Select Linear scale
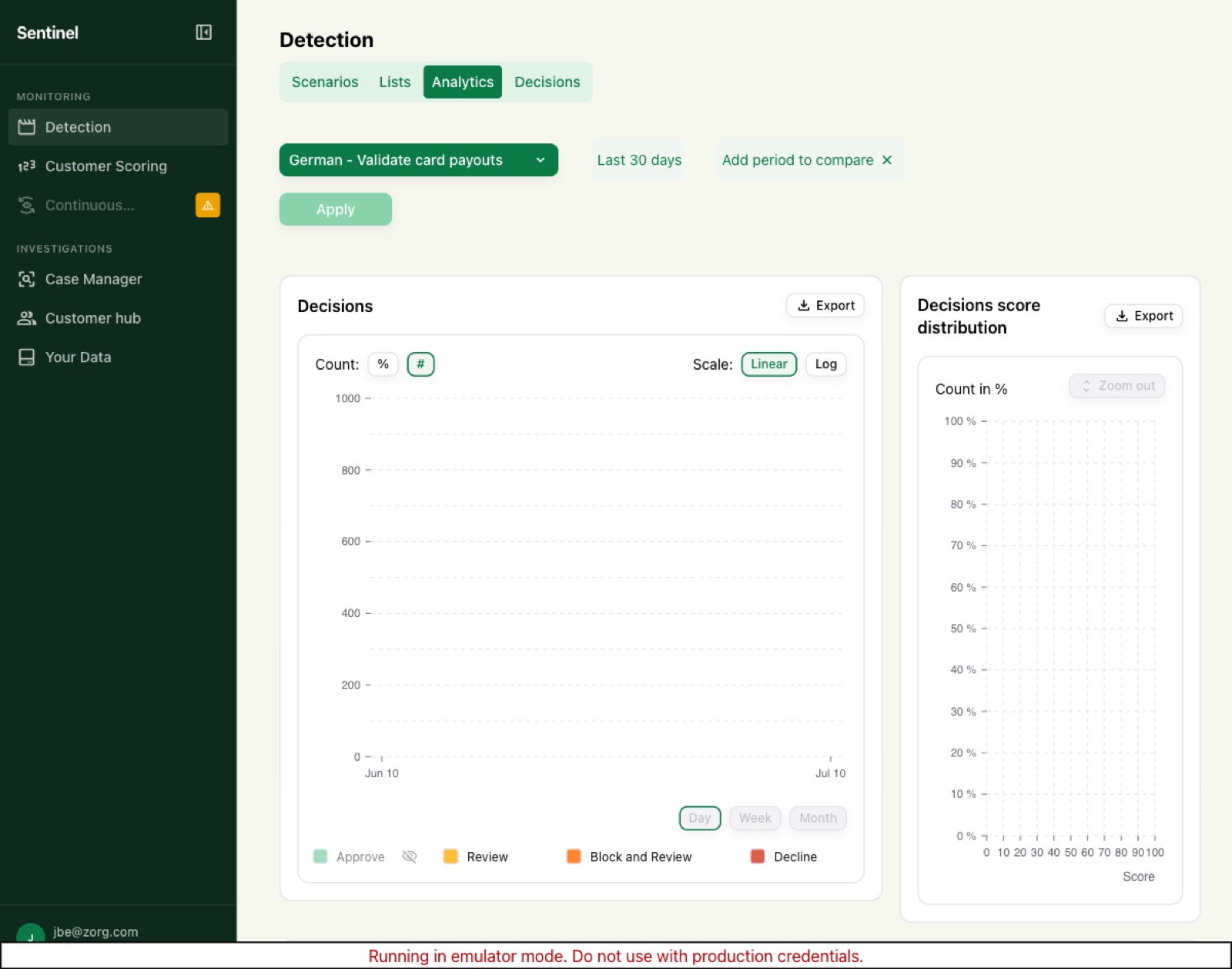 768,364
